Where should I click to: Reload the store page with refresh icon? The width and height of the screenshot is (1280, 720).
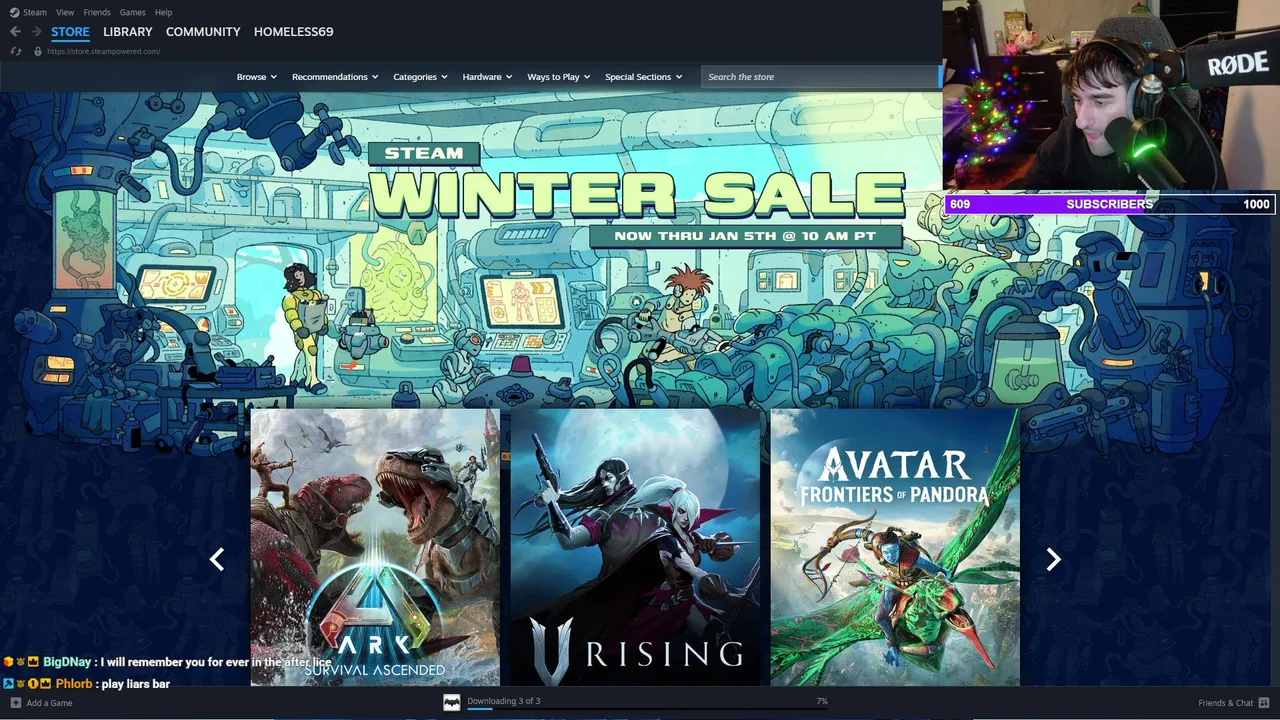pyautogui.click(x=15, y=51)
